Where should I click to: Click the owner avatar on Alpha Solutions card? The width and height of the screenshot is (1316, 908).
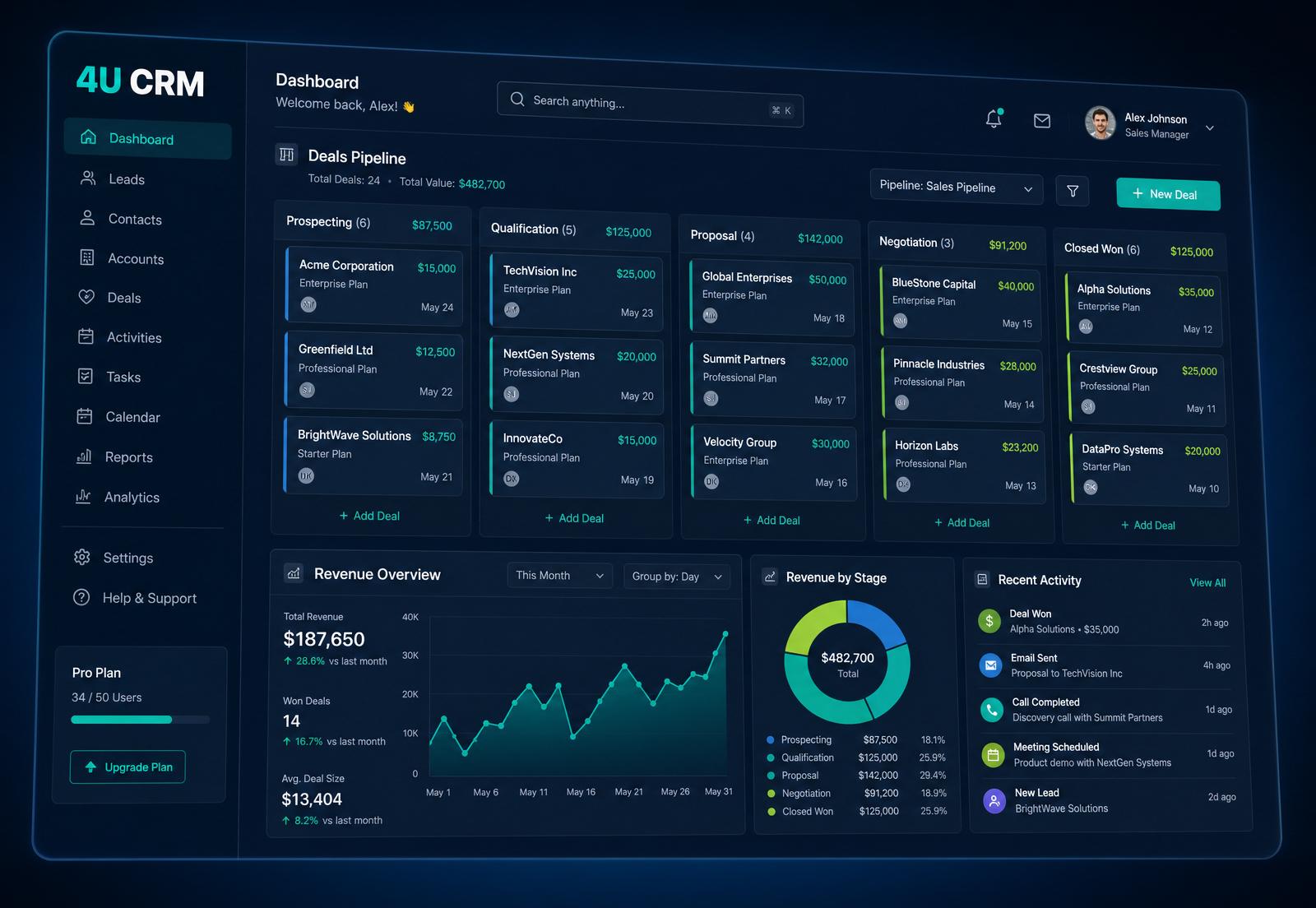point(1086,326)
